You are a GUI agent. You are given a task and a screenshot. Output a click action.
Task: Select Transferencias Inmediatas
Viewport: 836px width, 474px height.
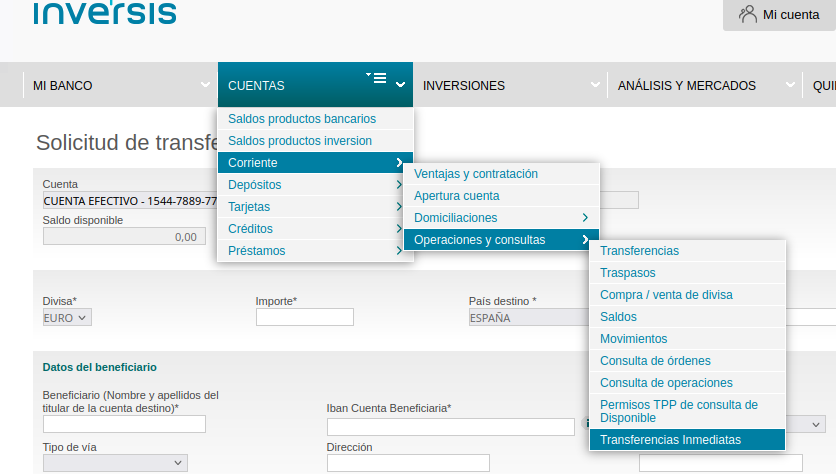click(671, 440)
